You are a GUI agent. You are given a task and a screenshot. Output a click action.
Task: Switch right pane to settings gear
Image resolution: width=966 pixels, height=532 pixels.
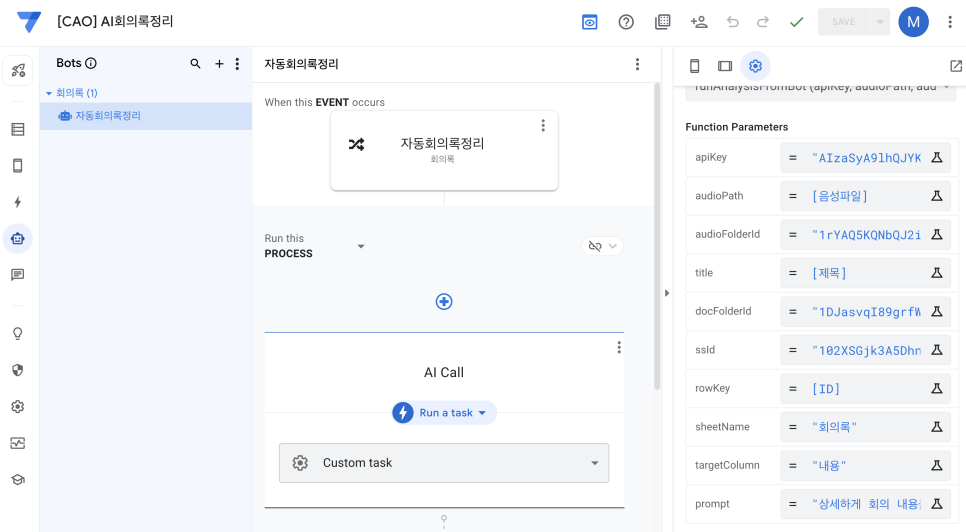[x=755, y=66]
